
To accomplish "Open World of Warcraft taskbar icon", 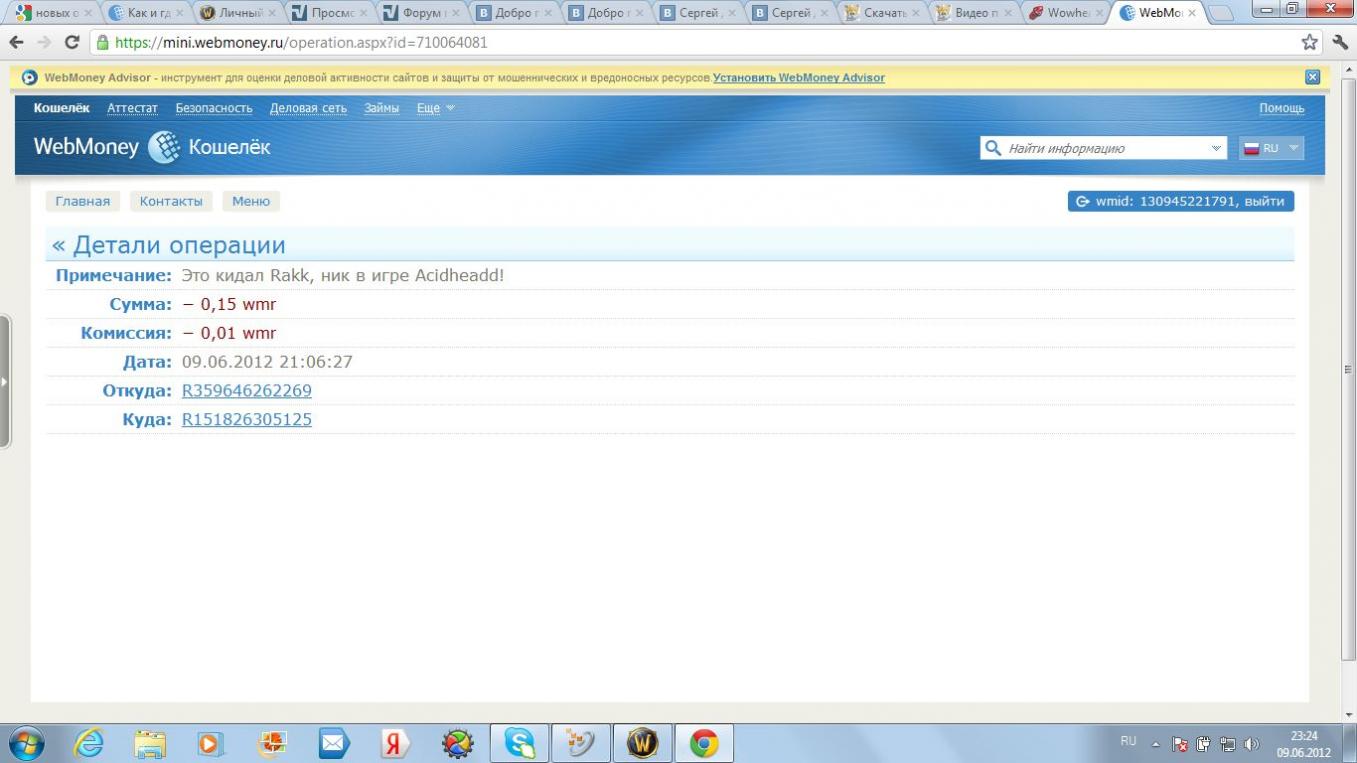I will [x=642, y=743].
